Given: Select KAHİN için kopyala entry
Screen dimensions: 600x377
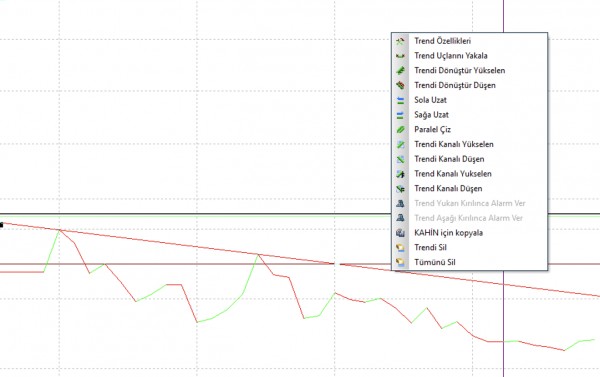Looking at the screenshot, I should (x=469, y=233).
